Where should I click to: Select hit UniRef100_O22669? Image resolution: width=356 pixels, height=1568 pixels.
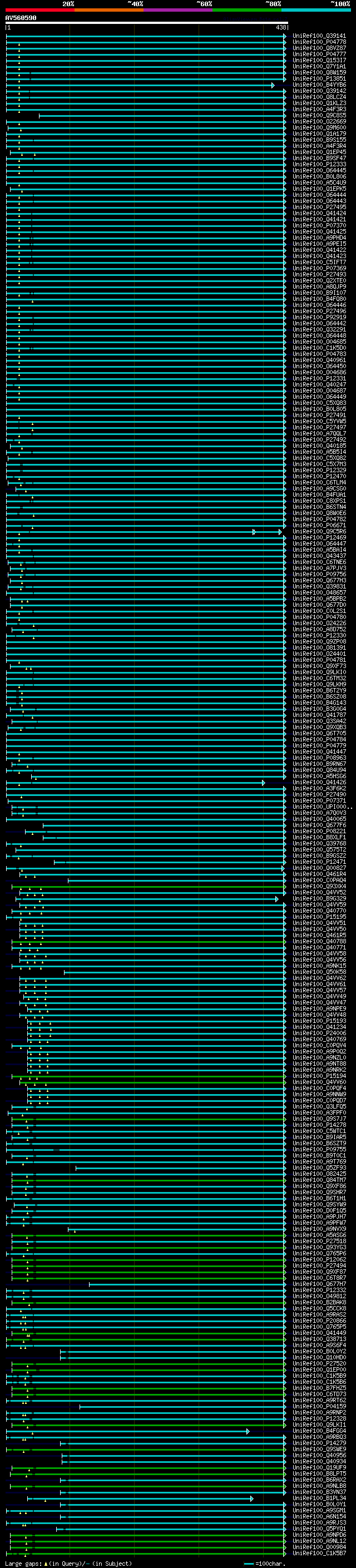coord(319,122)
